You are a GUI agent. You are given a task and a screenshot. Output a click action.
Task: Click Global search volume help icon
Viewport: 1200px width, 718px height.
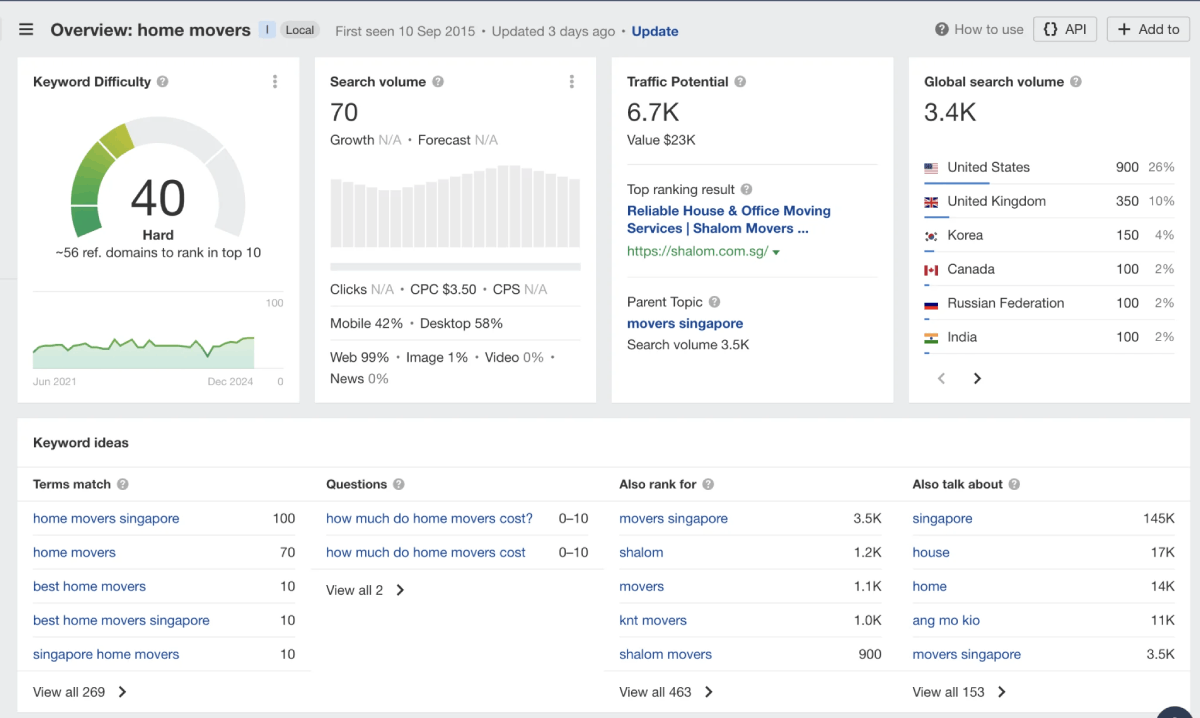point(1076,82)
